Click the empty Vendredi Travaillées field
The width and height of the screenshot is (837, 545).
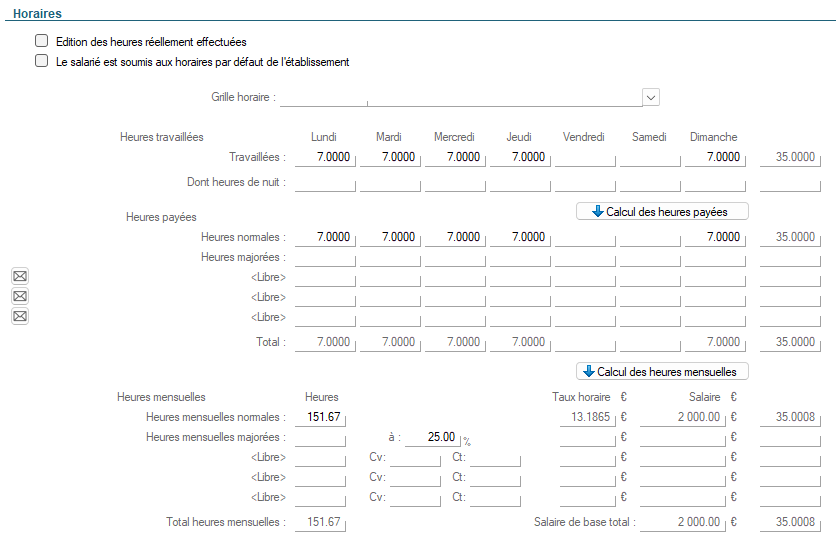tap(585, 157)
